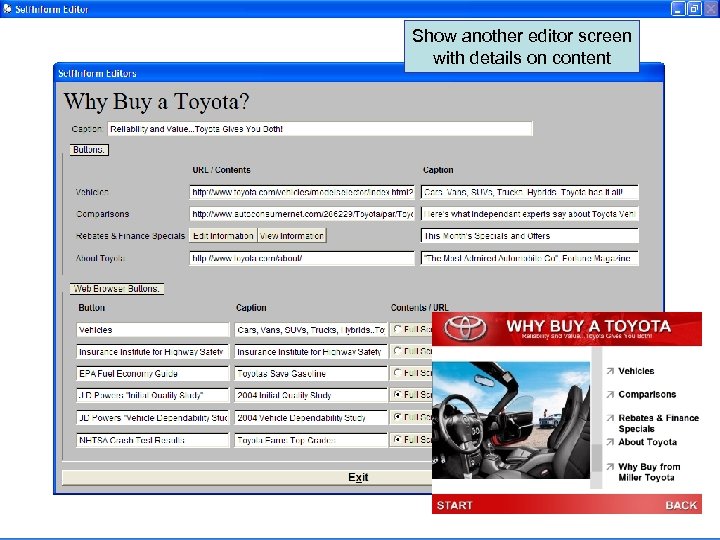This screenshot has height=540, width=720.
Task: Click the 2004 Vehicle Dependability Study caption field
Action: click(311, 417)
